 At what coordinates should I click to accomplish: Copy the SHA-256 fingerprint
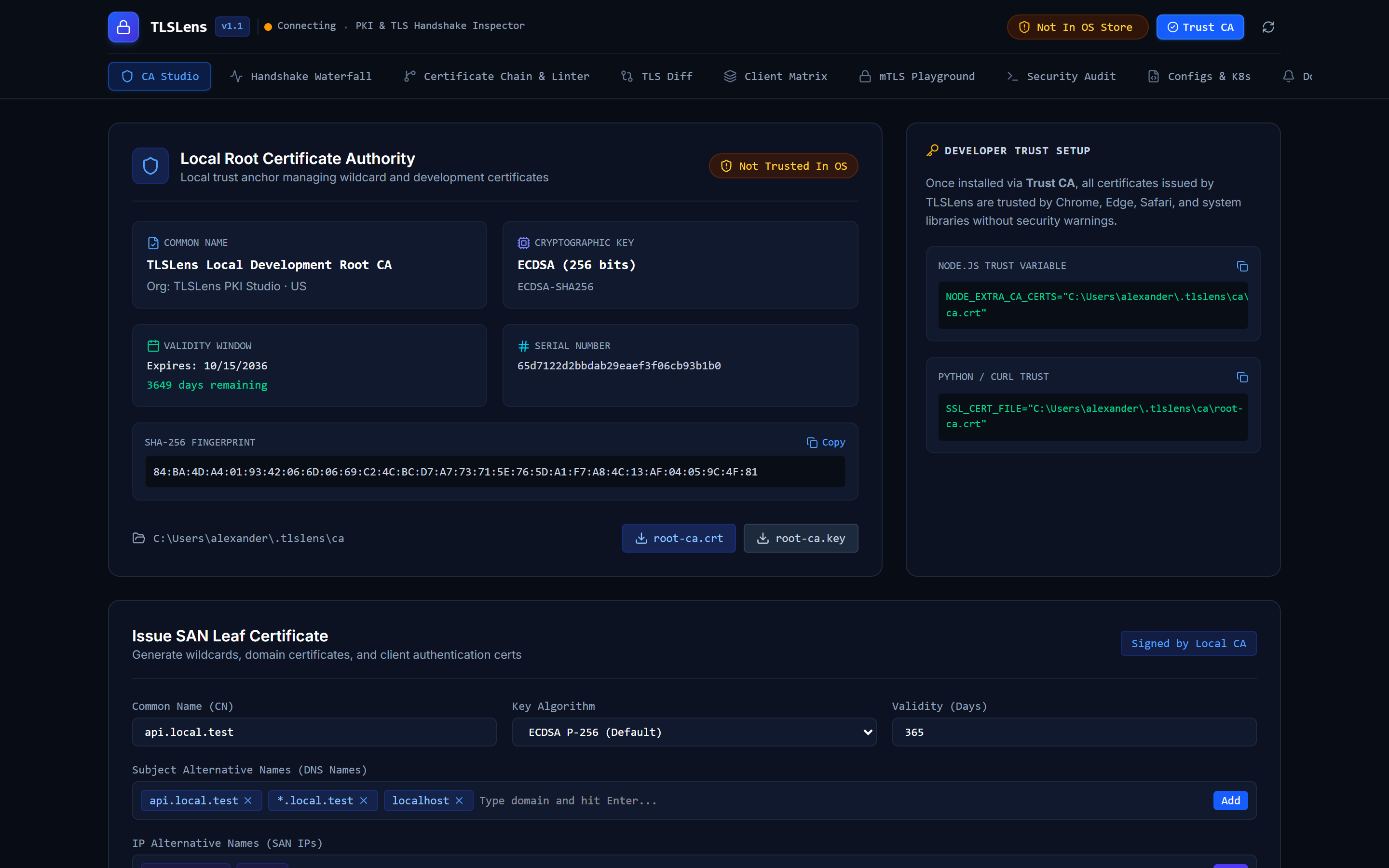(x=825, y=442)
